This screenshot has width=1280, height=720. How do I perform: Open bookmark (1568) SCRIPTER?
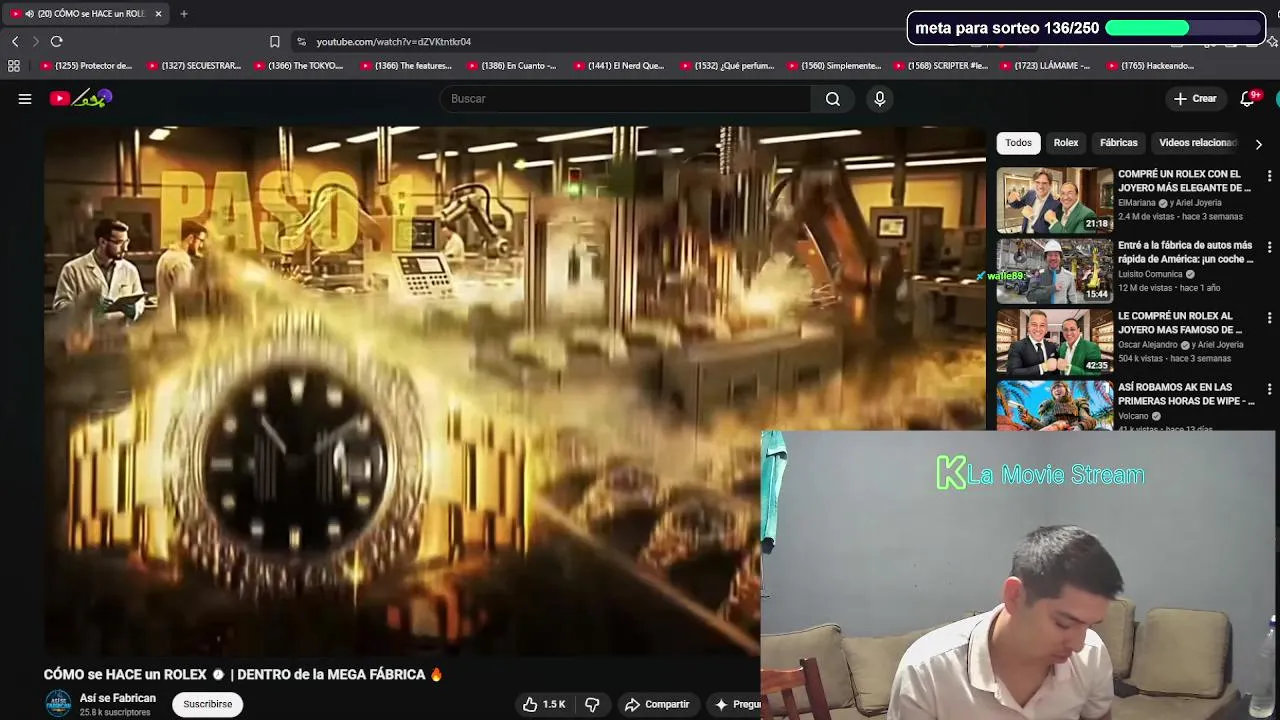tap(941, 66)
